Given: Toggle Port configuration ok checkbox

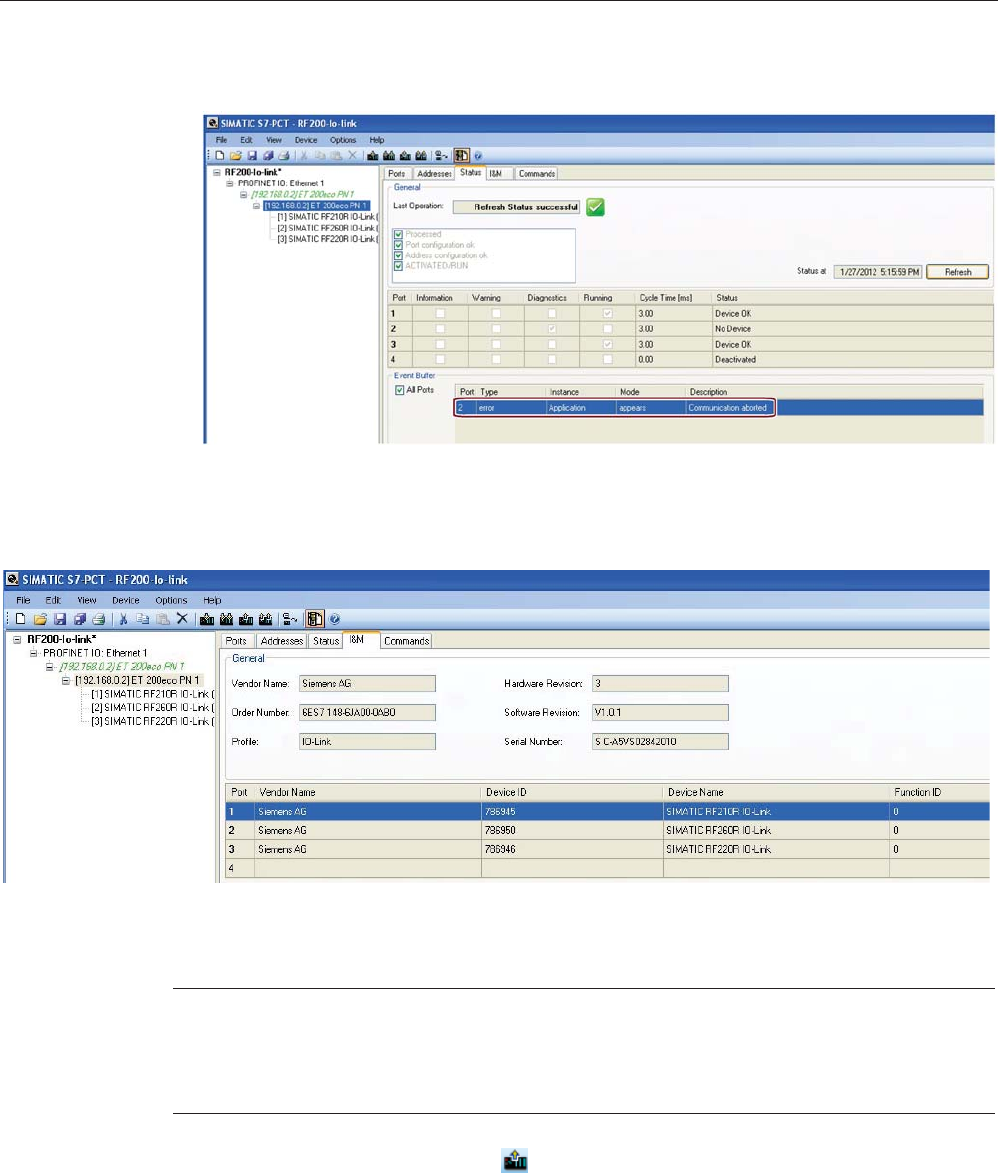Looking at the screenshot, I should 399,245.
